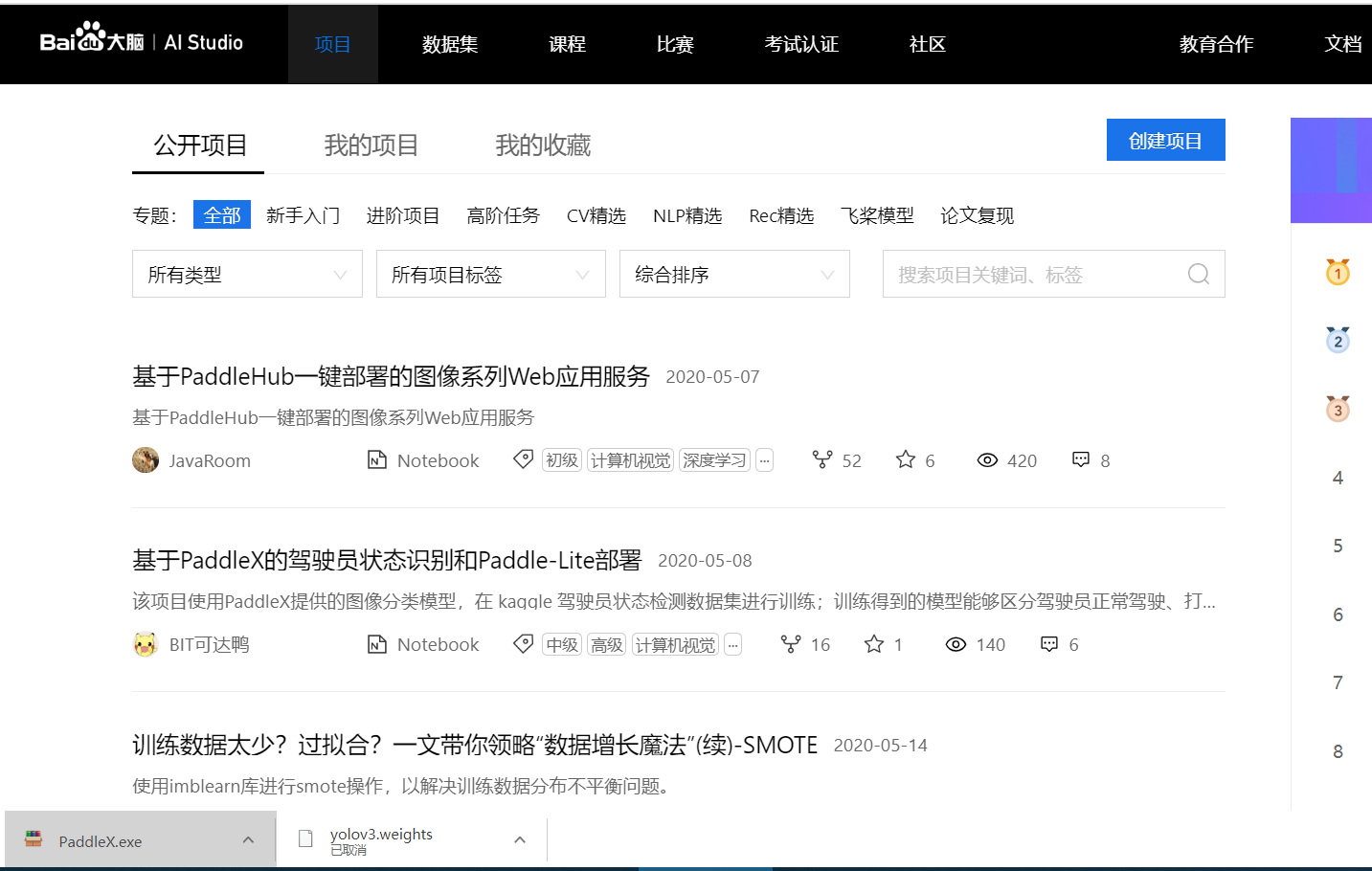
Task: Click the tag icon beside 初级
Action: point(523,459)
